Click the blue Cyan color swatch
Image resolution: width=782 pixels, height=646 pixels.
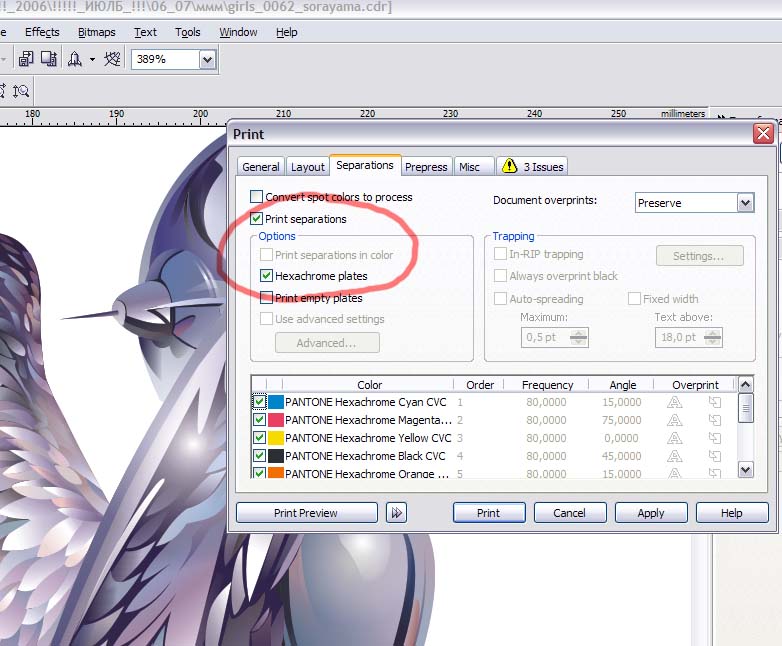coord(276,402)
